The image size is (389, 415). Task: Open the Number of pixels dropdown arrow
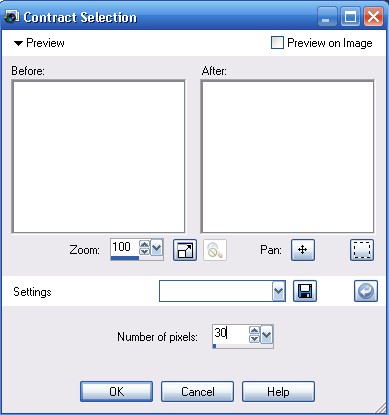point(266,334)
